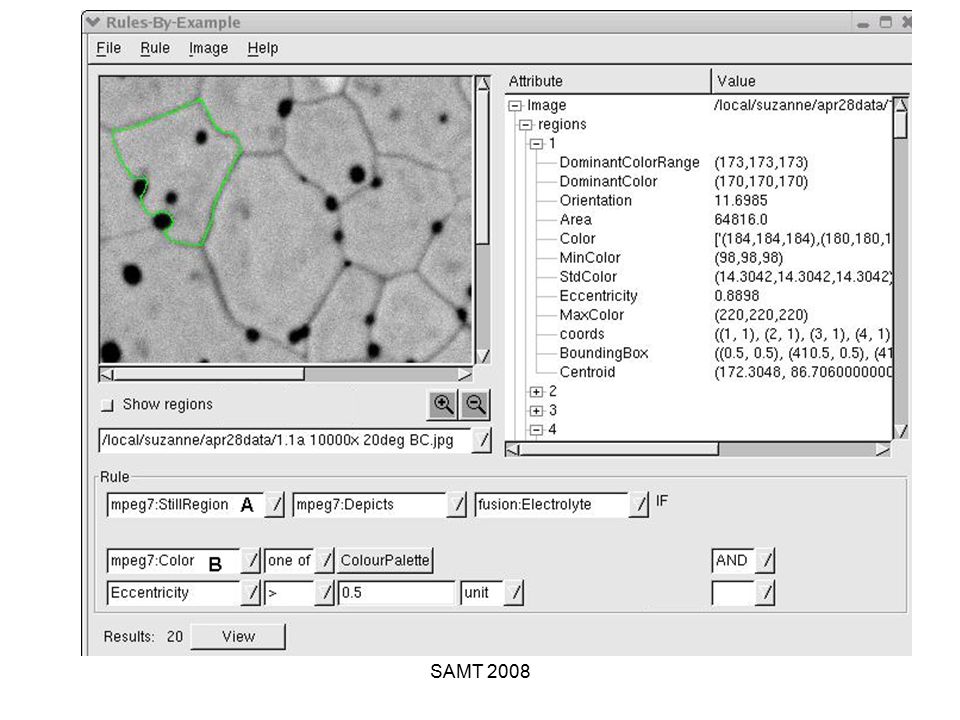Open the empty connector dropdown below AND
960x720 pixels.
[766, 592]
